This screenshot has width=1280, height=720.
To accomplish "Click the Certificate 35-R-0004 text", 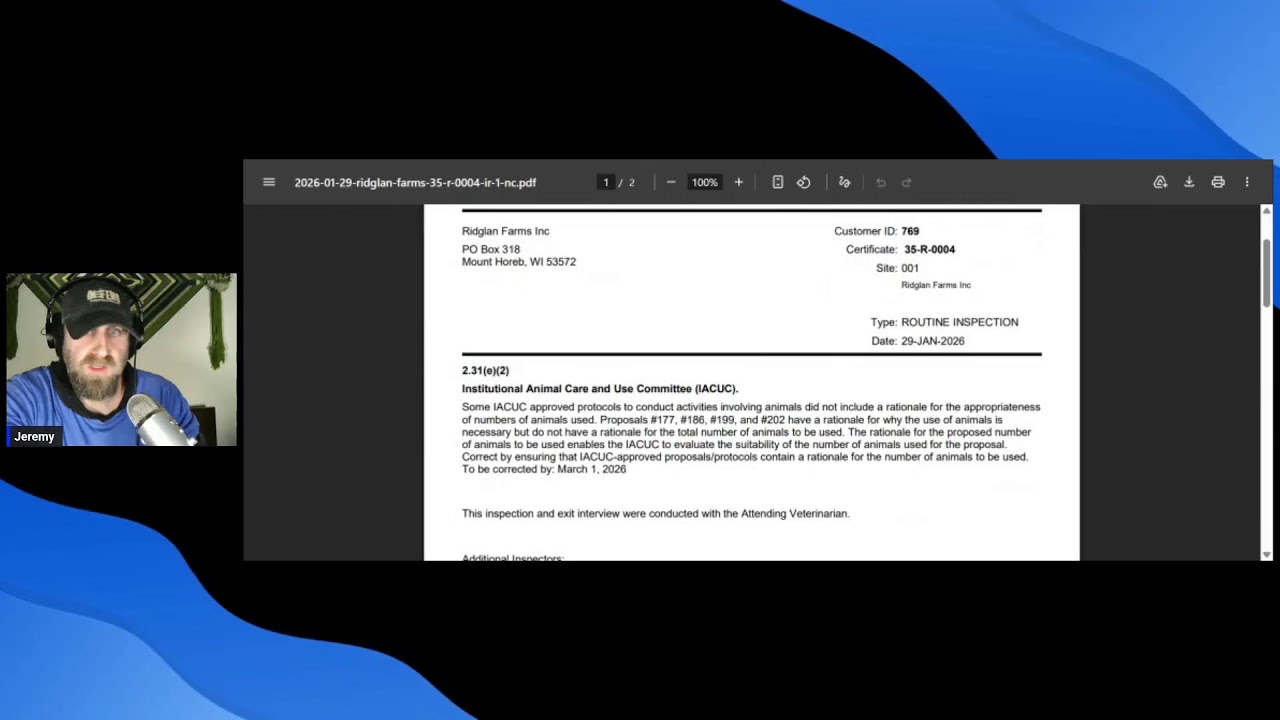I will 900,250.
